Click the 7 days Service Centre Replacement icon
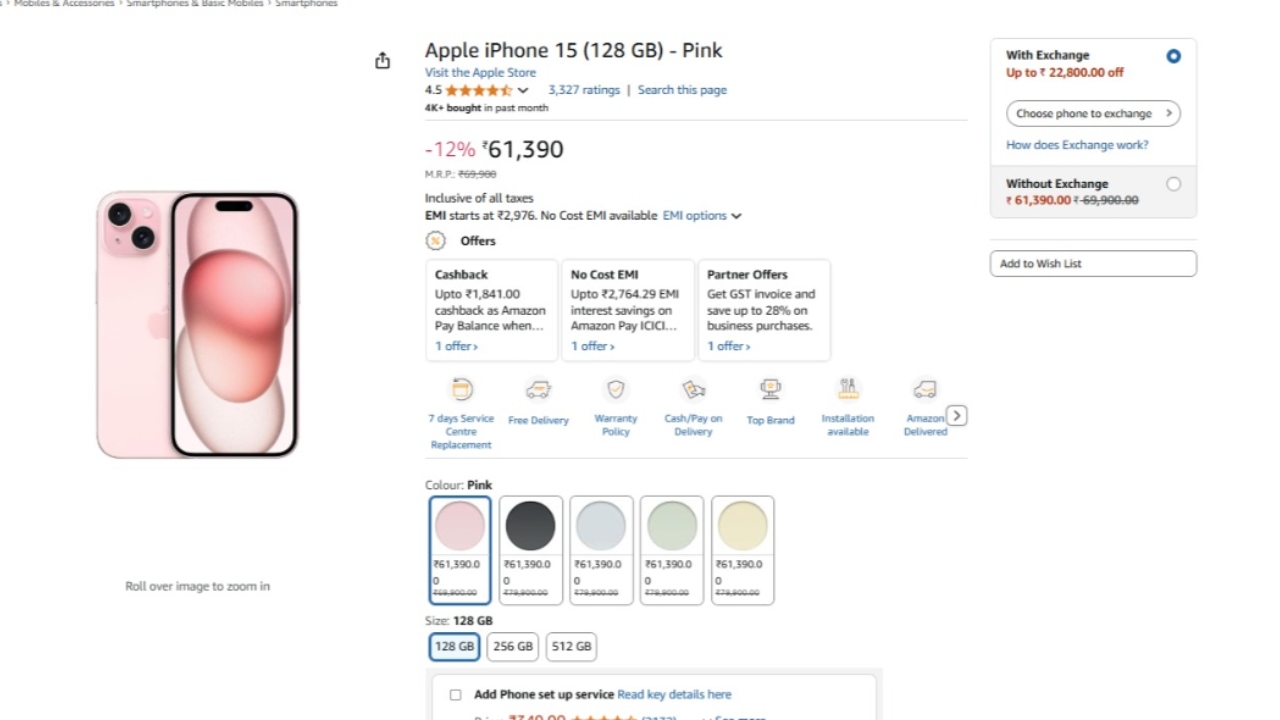 [462, 389]
